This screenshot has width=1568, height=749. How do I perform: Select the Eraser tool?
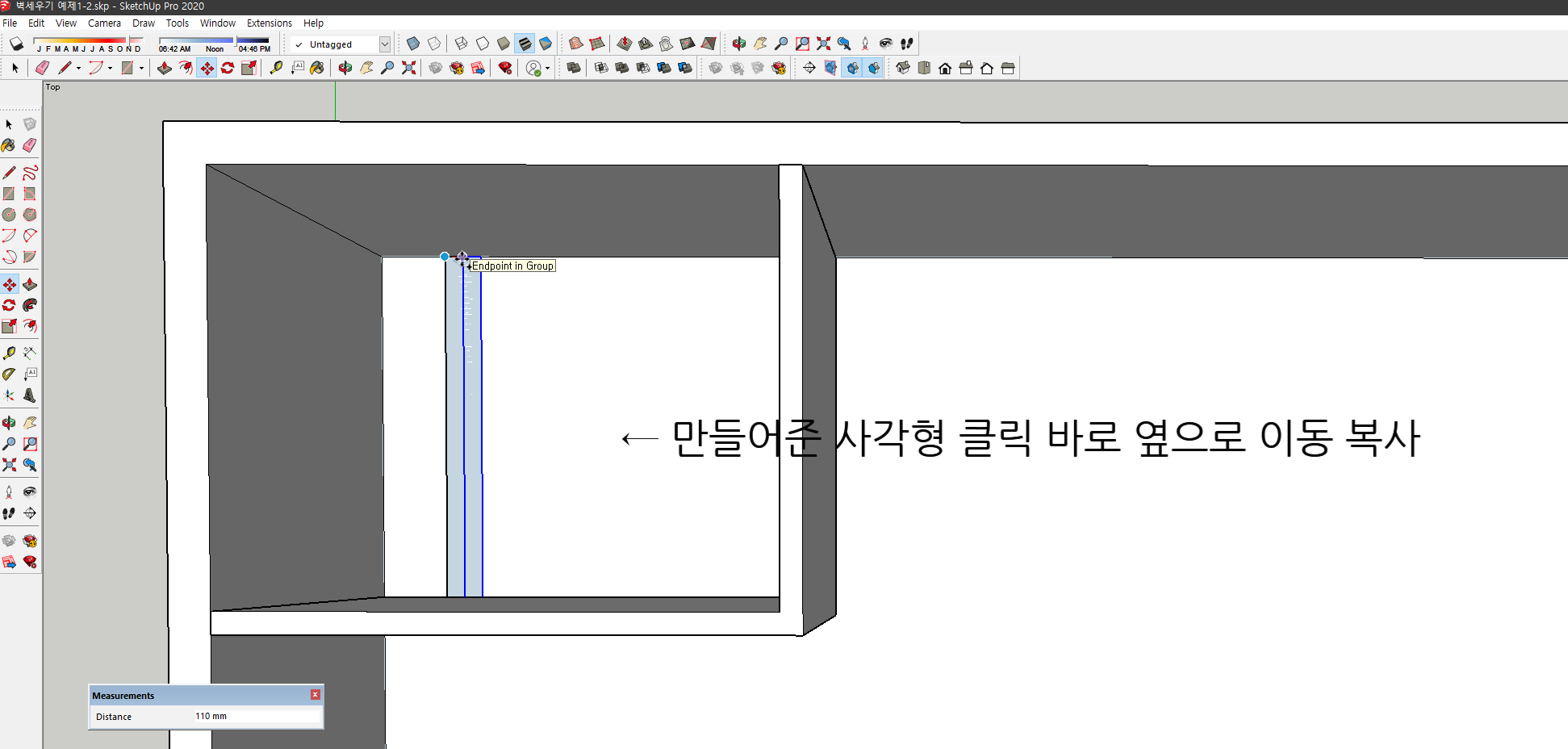pyautogui.click(x=30, y=145)
